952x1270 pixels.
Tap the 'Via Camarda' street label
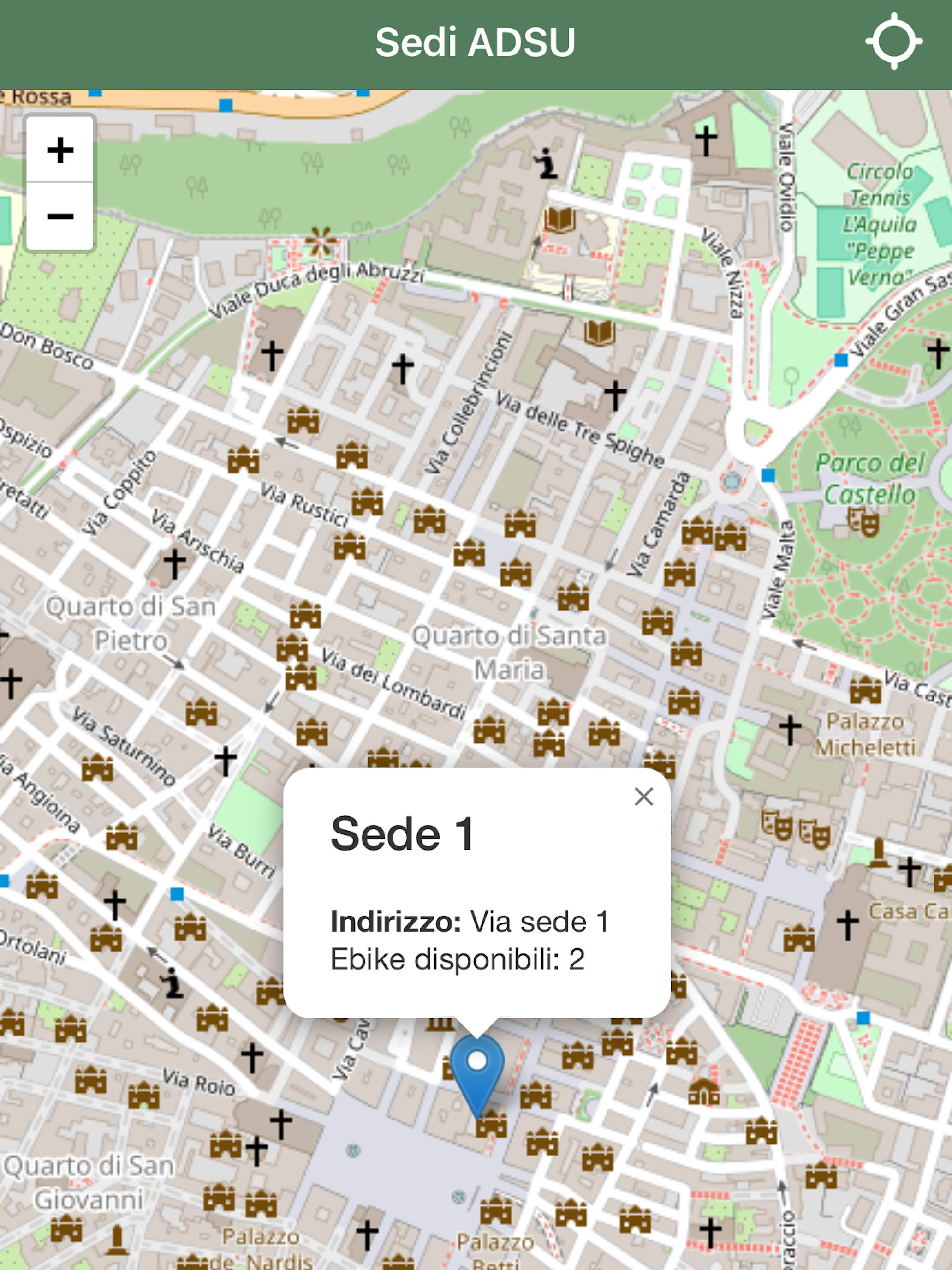click(x=658, y=525)
